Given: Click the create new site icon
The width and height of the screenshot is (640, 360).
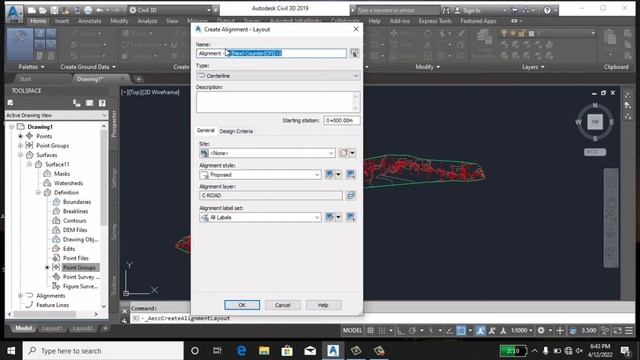Looking at the screenshot, I should (x=343, y=153).
